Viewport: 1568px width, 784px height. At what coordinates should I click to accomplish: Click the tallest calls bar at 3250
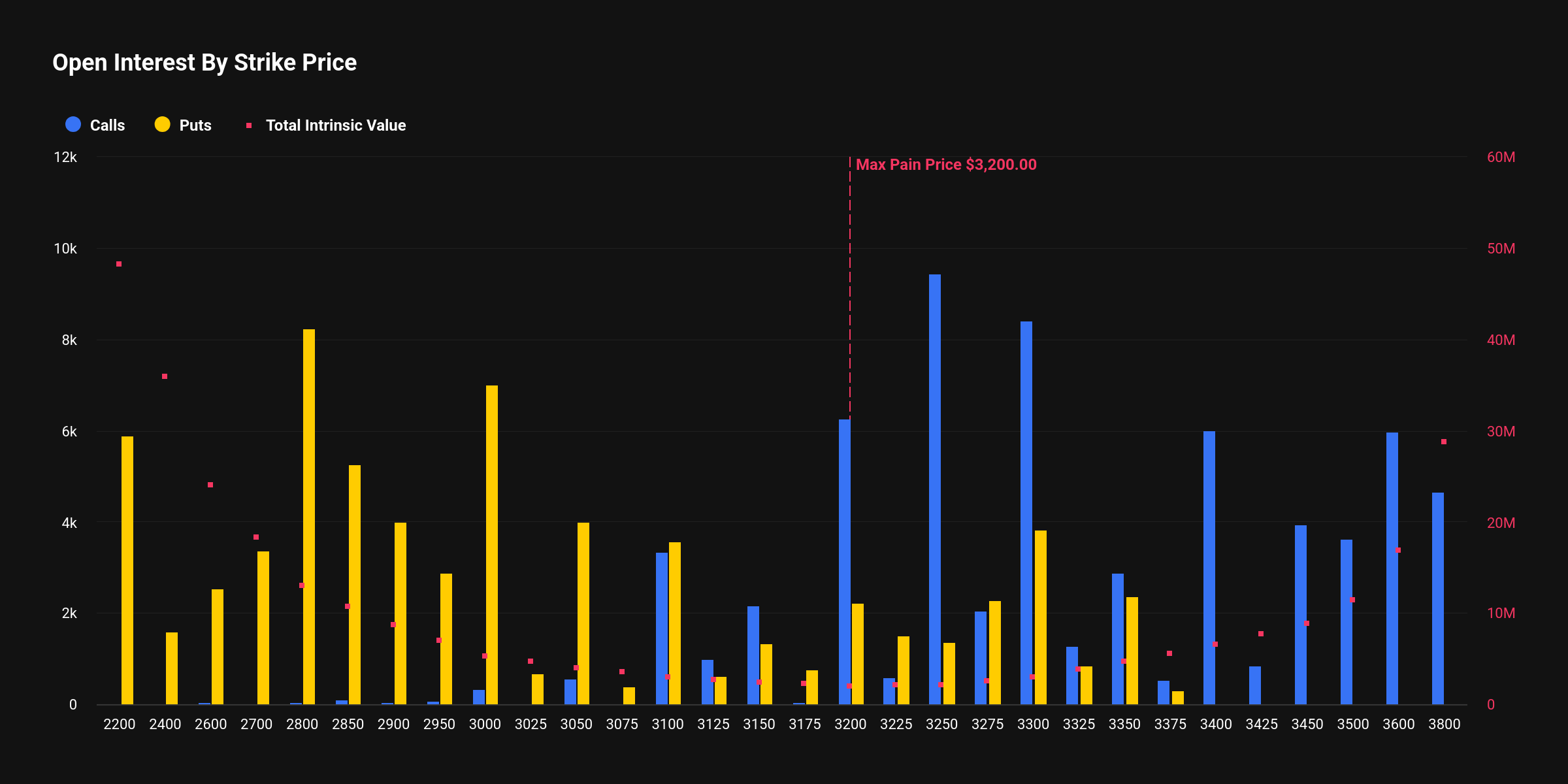(x=935, y=490)
